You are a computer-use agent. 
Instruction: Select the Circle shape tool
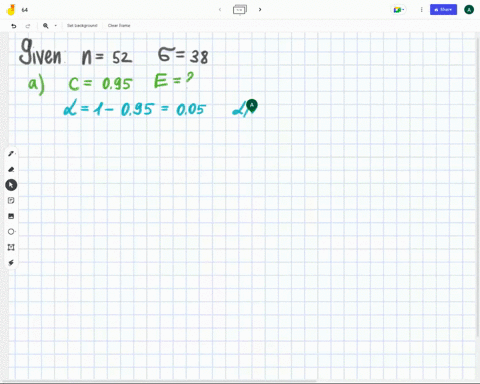pos(11,232)
